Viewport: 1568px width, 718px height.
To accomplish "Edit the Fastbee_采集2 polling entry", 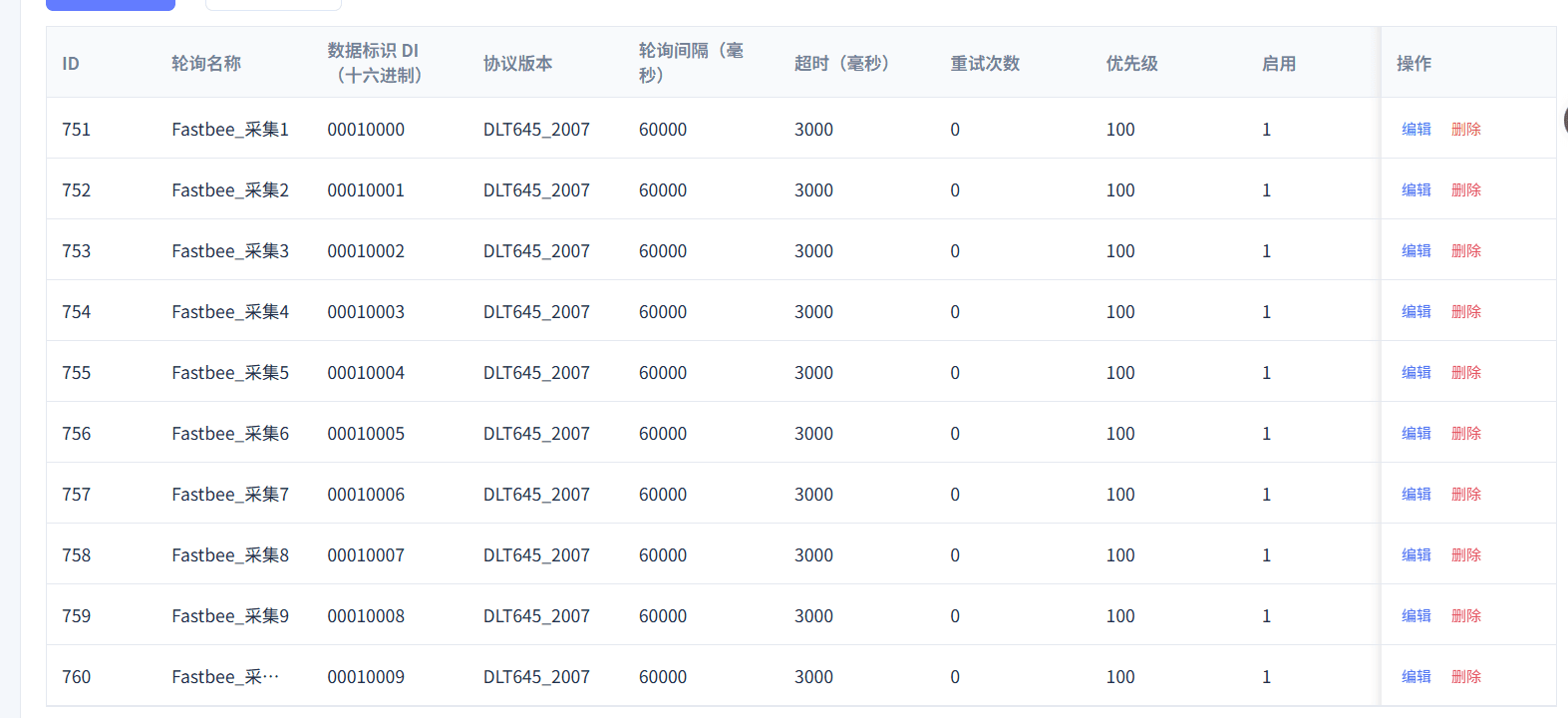I will click(x=1415, y=189).
